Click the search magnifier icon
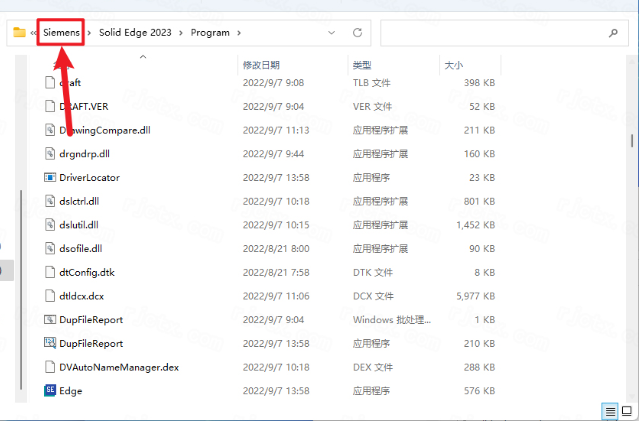 613,33
